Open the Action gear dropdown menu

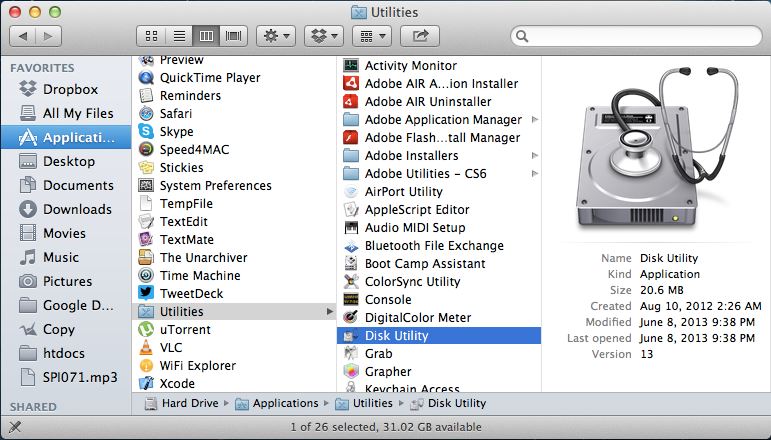coord(276,36)
